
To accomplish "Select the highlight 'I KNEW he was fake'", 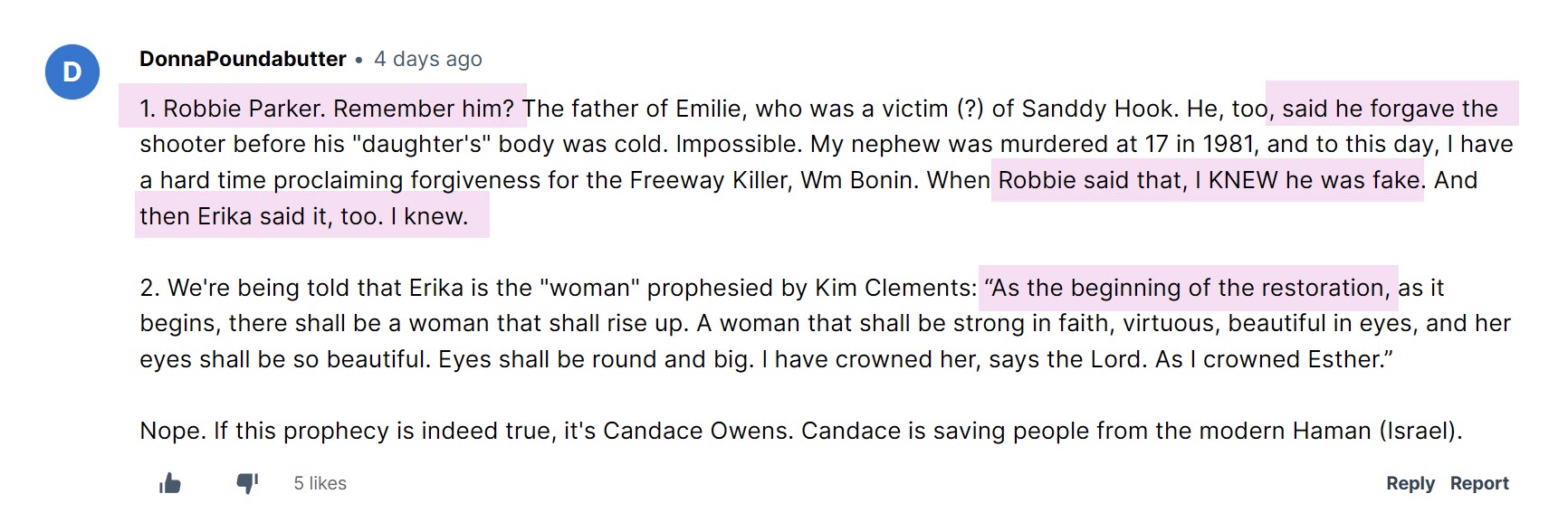I will click(x=1307, y=180).
